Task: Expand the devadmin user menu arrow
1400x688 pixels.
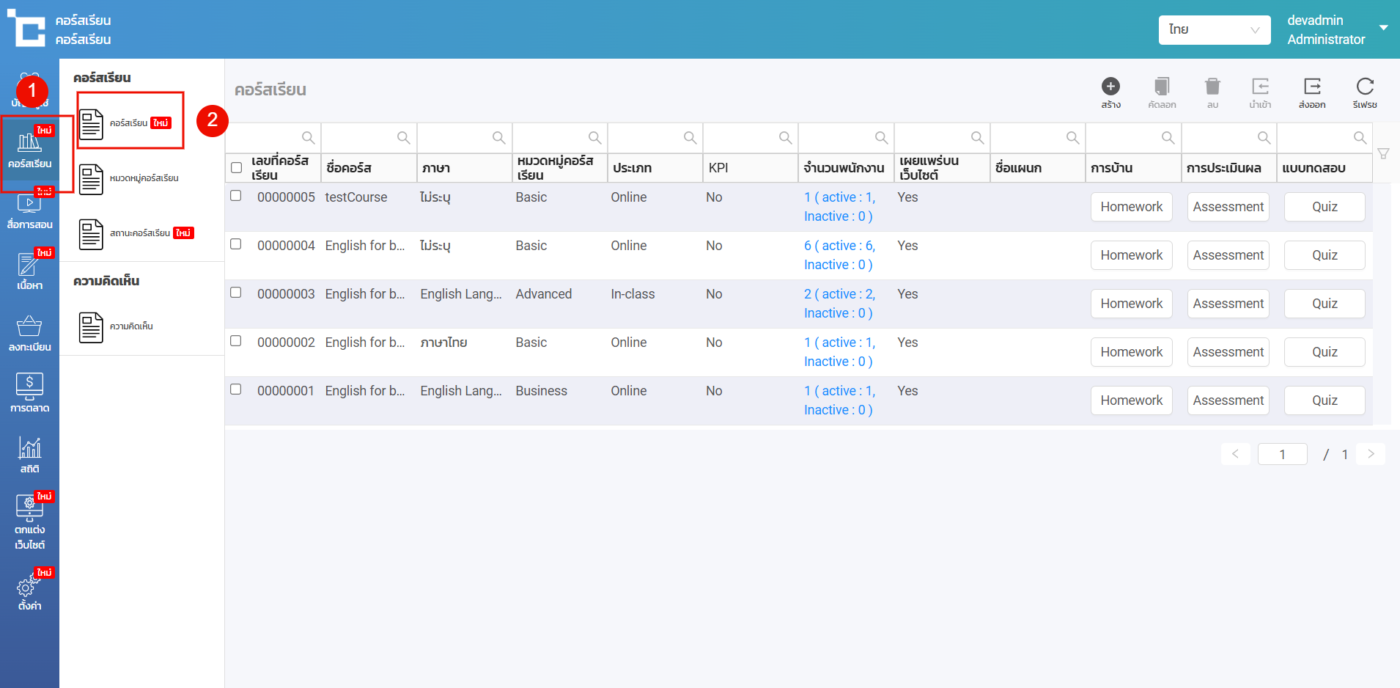Action: (x=1383, y=28)
